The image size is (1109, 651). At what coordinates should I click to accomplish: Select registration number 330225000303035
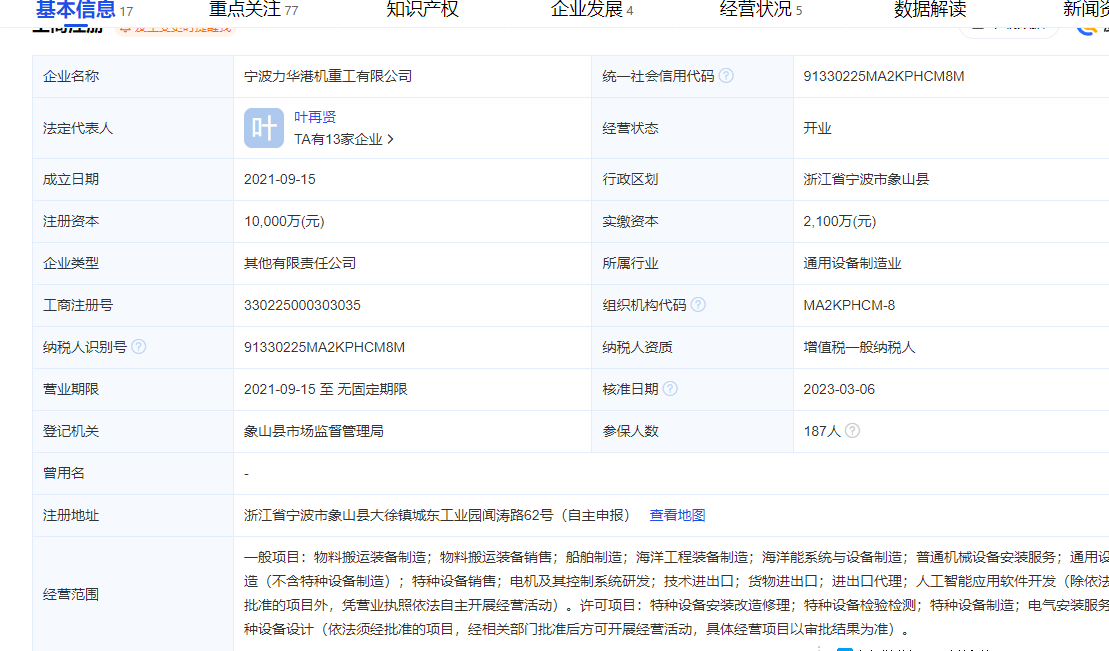click(x=302, y=305)
